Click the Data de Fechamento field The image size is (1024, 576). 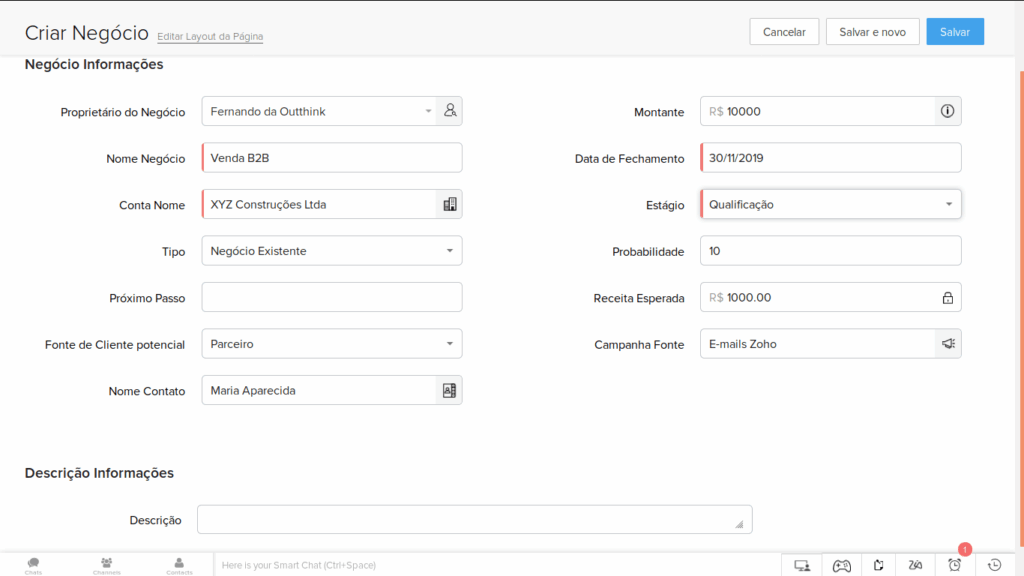click(x=831, y=158)
